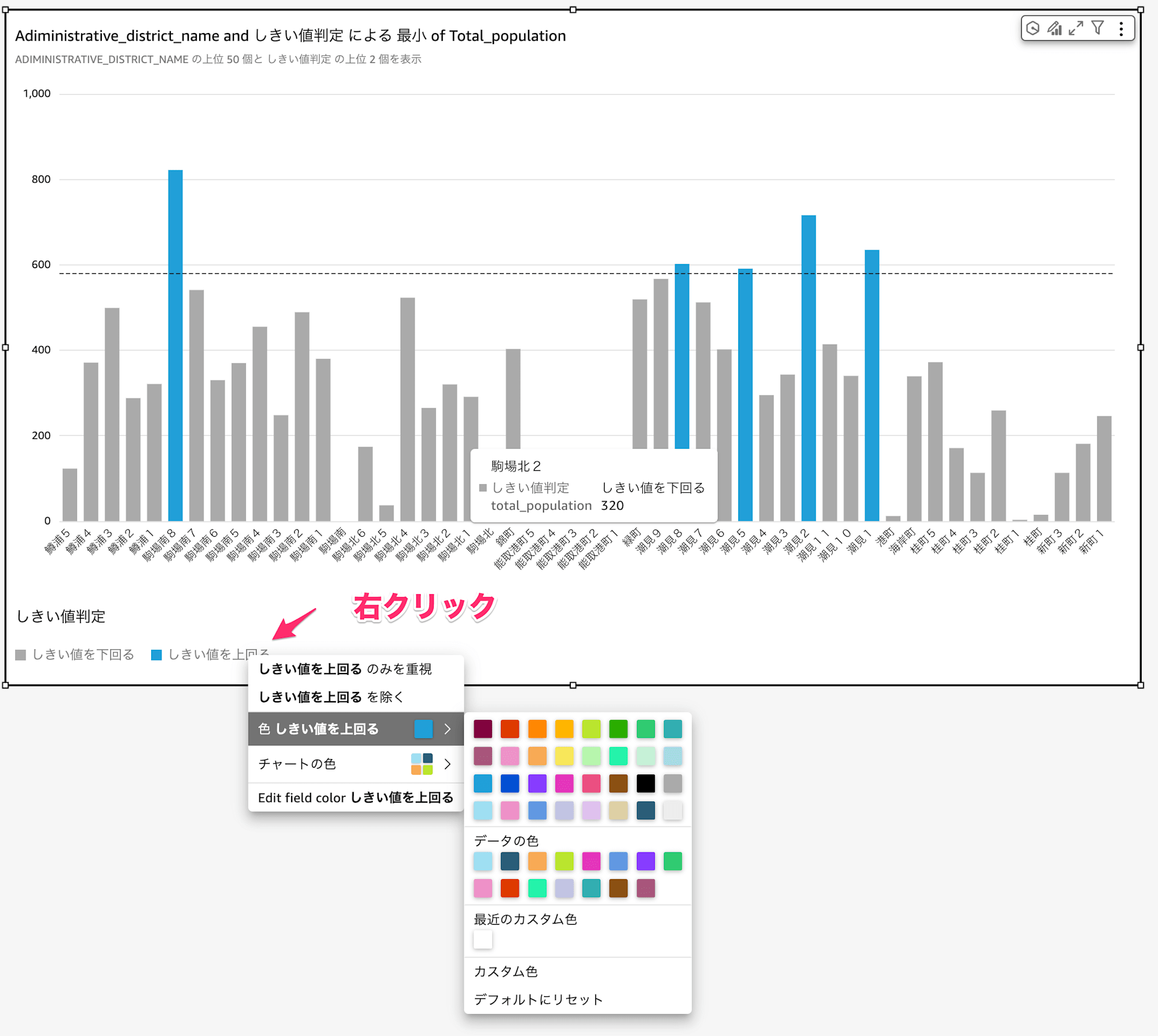
Task: Open the ML insights hexagon icon
Action: (1032, 28)
